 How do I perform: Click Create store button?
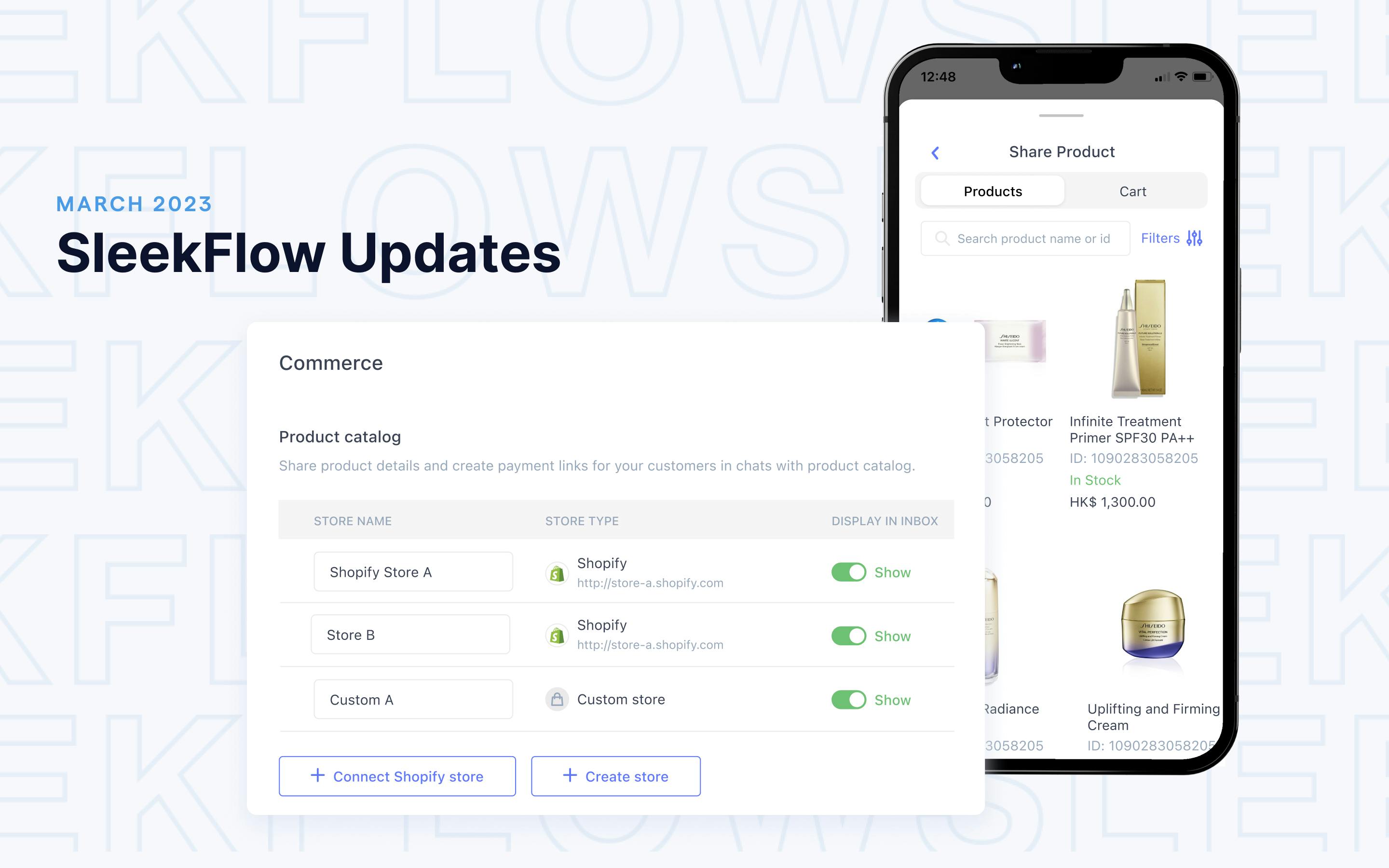[615, 776]
